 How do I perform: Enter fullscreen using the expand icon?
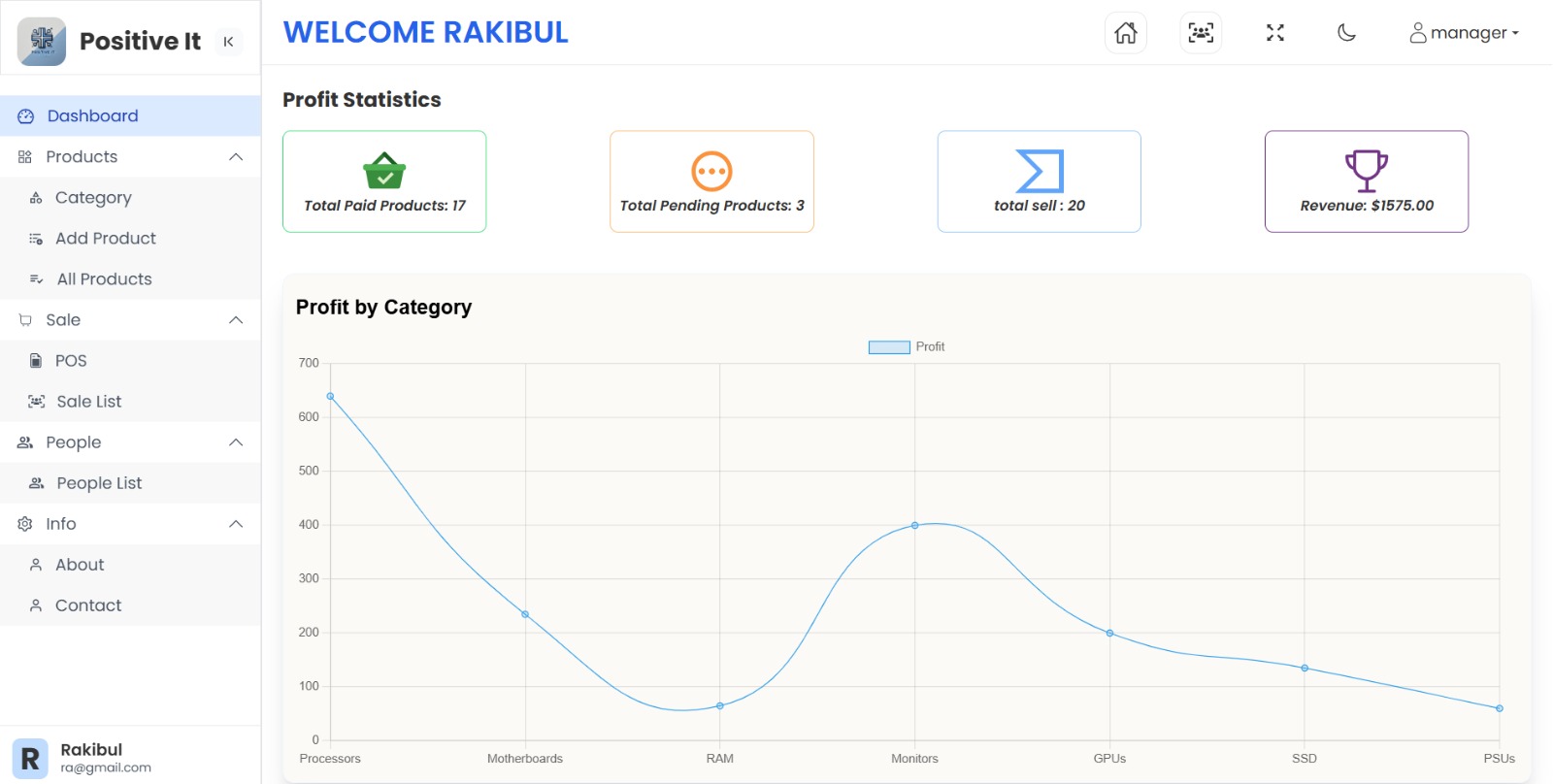[1275, 33]
